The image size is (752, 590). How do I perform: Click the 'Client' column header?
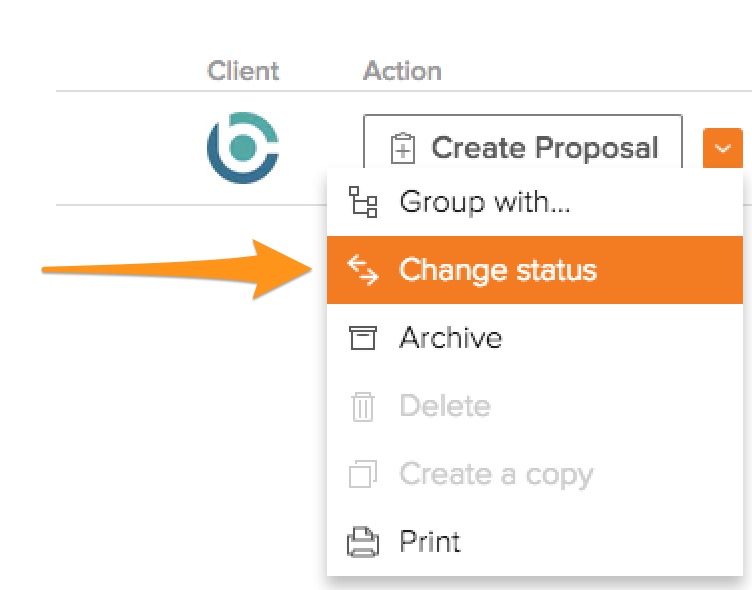241,71
